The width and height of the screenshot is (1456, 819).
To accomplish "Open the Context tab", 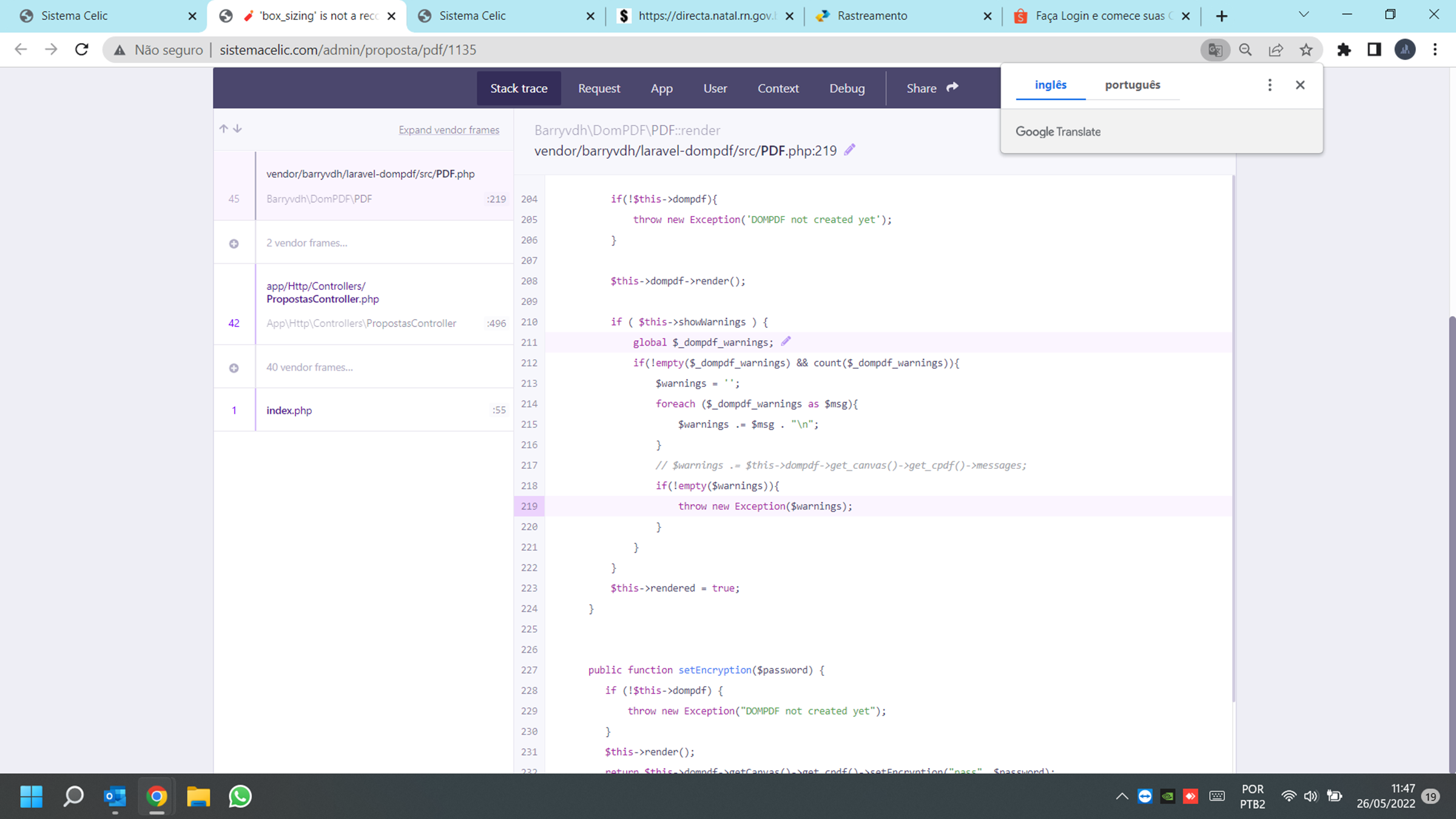I will pyautogui.click(x=778, y=89).
